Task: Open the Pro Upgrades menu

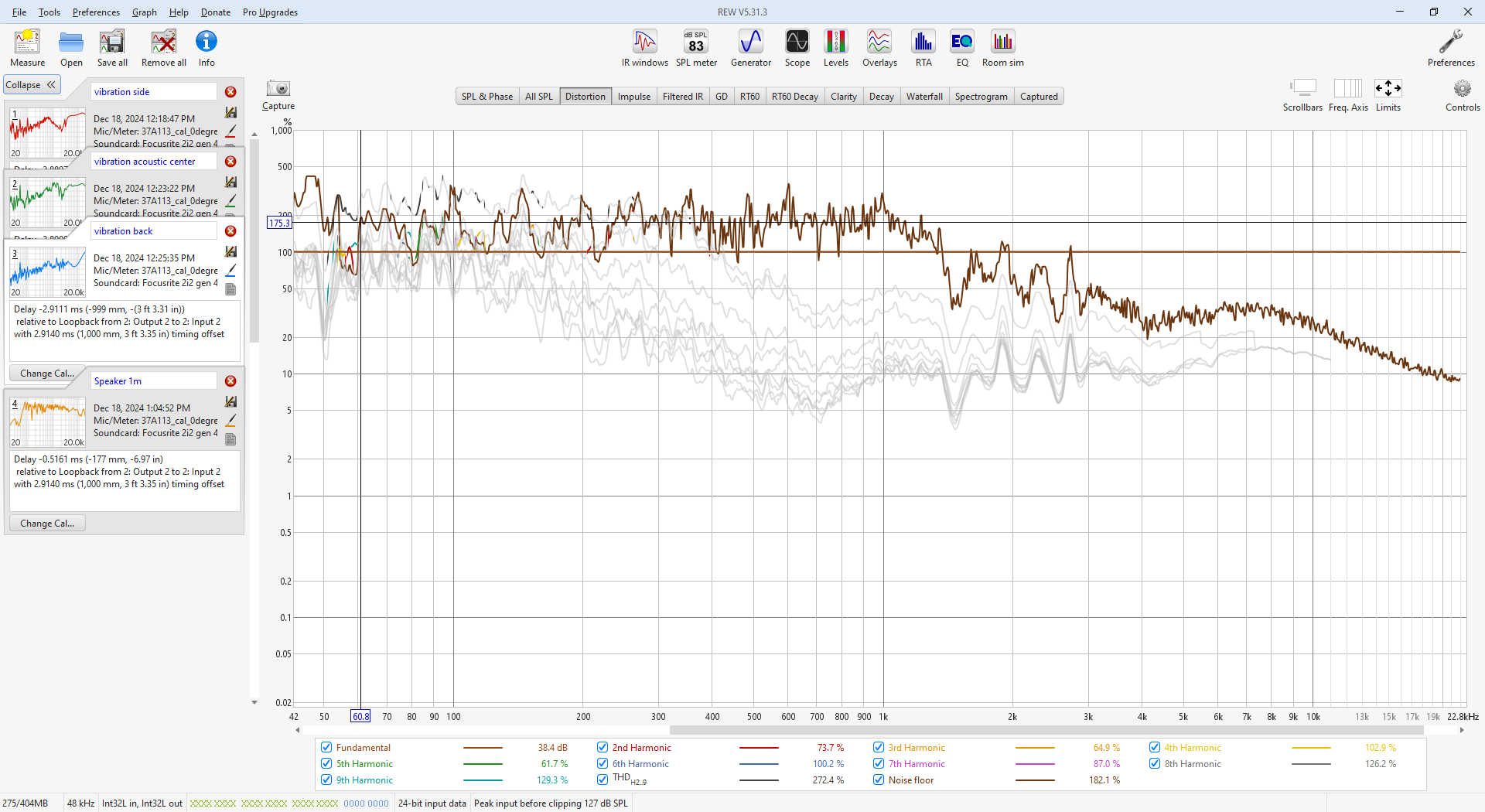Action: 270,12
